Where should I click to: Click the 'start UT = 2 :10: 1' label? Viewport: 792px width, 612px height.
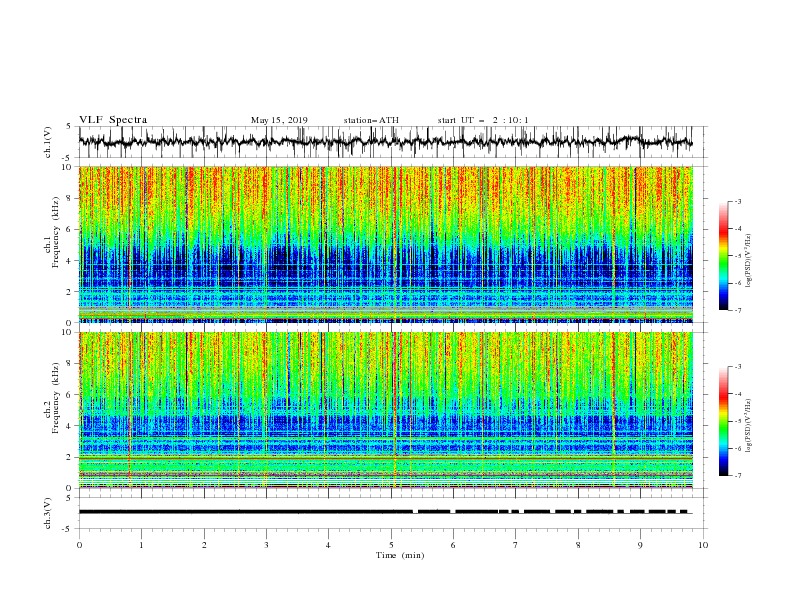483,120
